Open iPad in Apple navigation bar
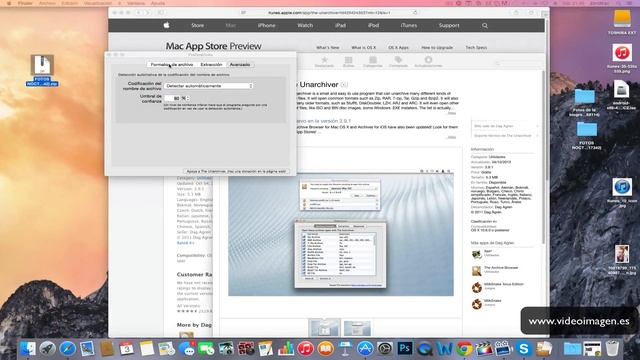This screenshot has width=640, height=360. click(x=340, y=25)
